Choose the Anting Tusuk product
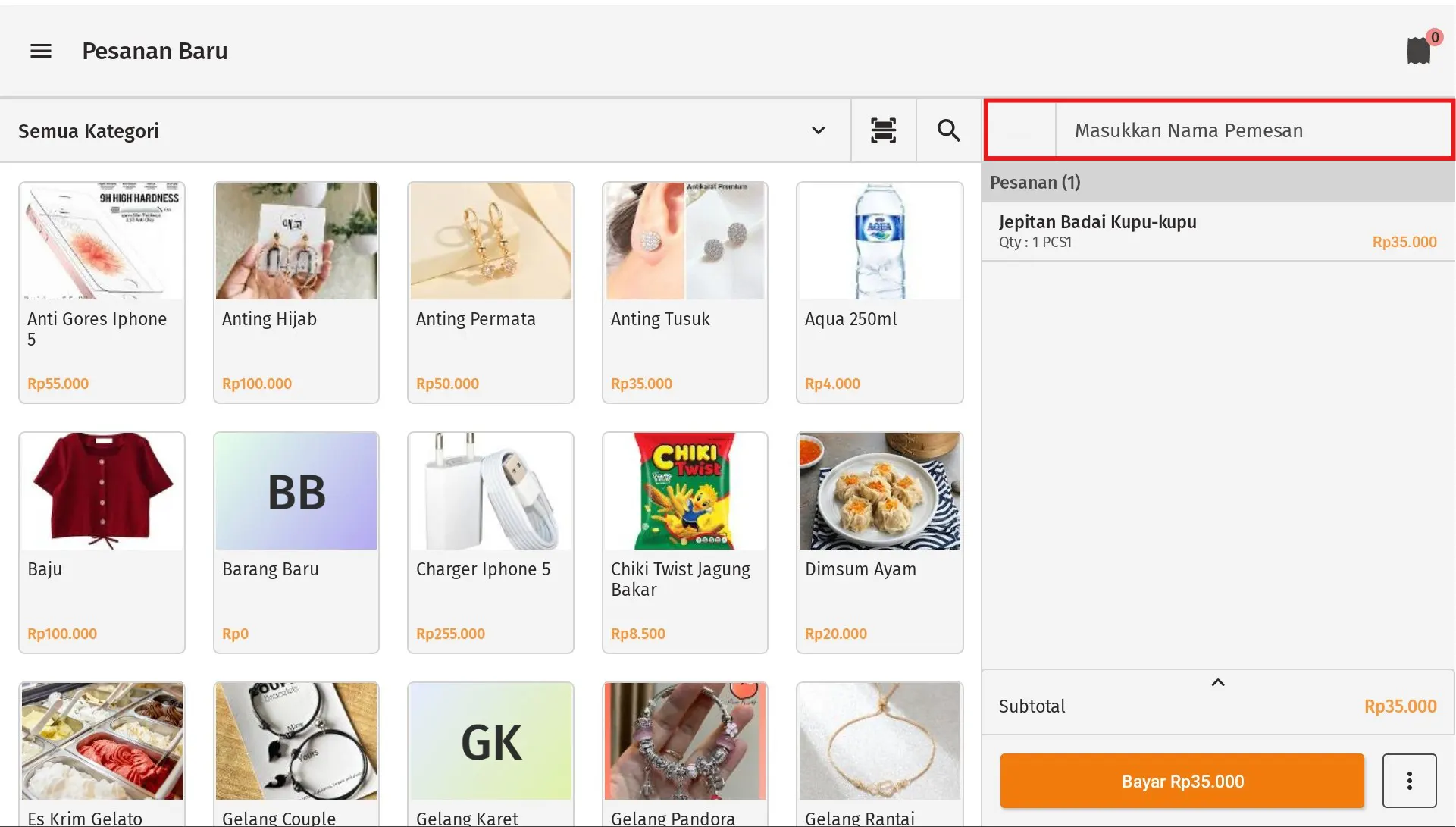Image resolution: width=1456 pixels, height=827 pixels. point(684,292)
